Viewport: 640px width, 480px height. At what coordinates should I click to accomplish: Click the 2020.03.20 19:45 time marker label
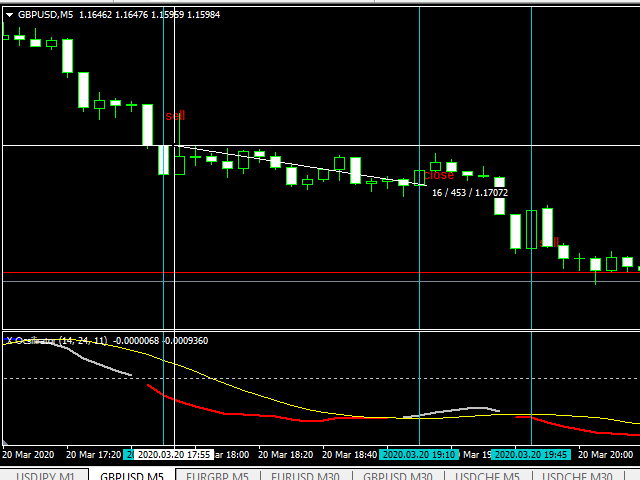[531, 454]
